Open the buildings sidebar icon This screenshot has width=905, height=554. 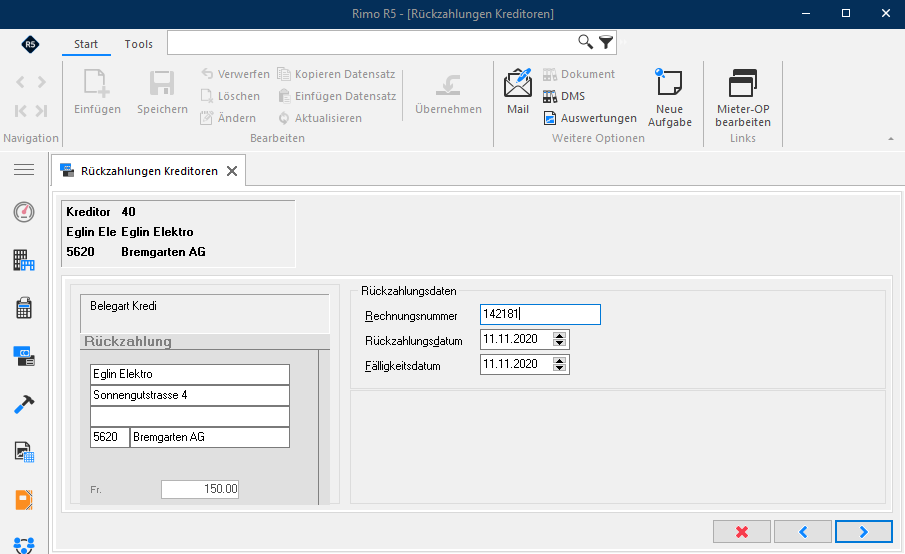point(24,260)
